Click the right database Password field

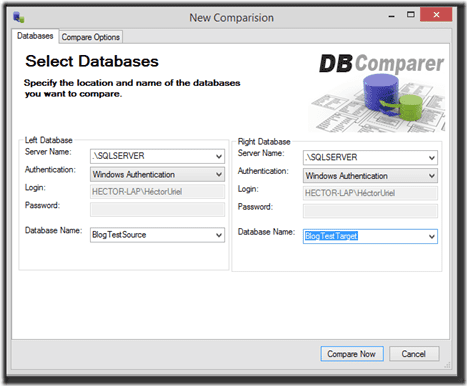pyautogui.click(x=370, y=211)
